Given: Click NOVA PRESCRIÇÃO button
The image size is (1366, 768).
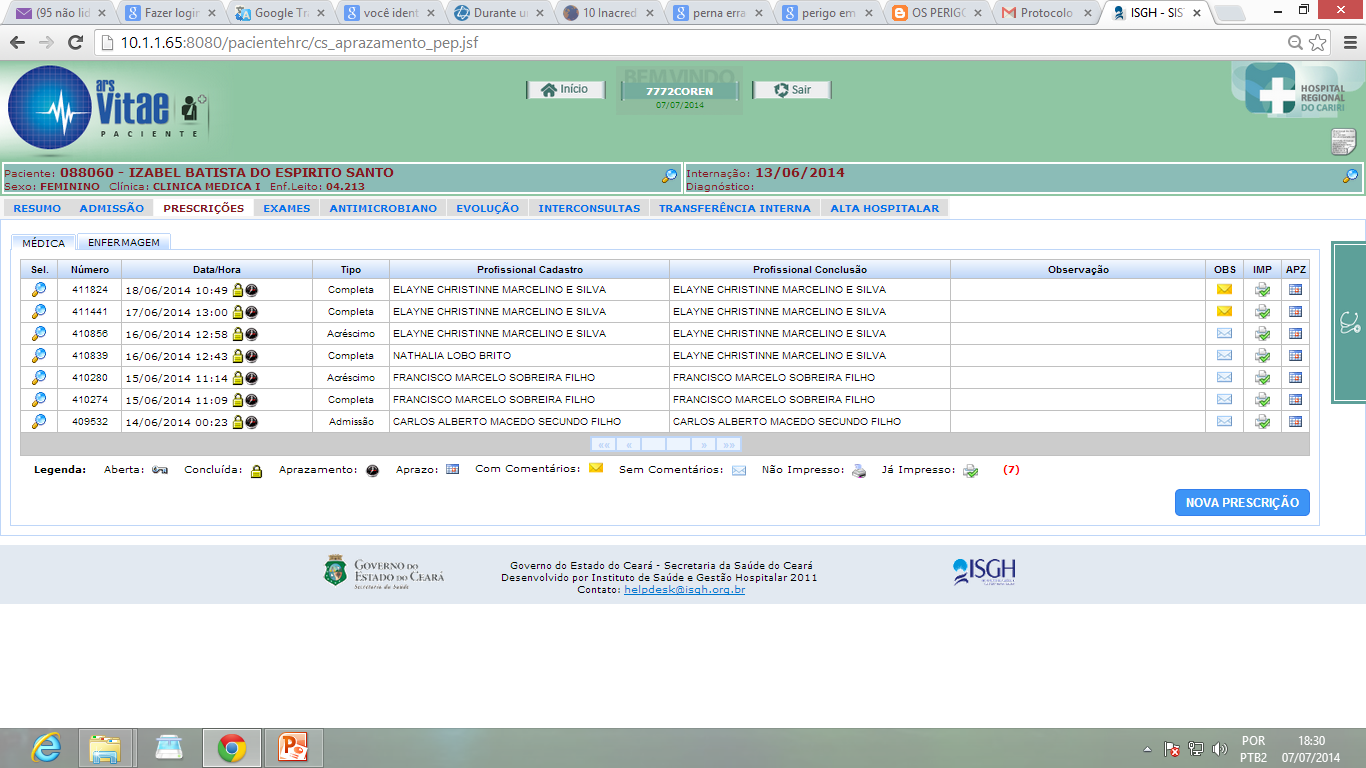Looking at the screenshot, I should coord(1242,503).
